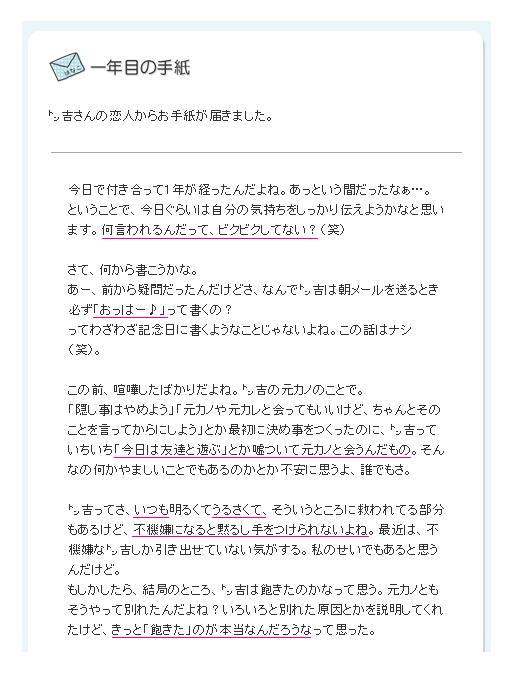This screenshot has height=682, width=528.
Task: Click the underlined word いつも
Action: 150,510
